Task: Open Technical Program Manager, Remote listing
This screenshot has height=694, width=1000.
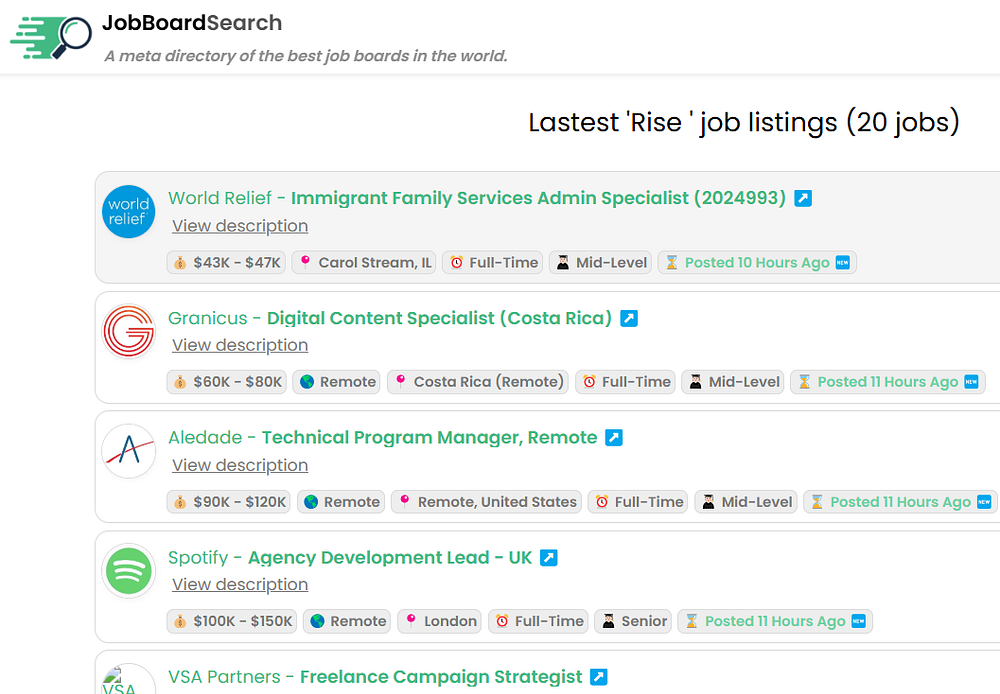Action: (429, 438)
